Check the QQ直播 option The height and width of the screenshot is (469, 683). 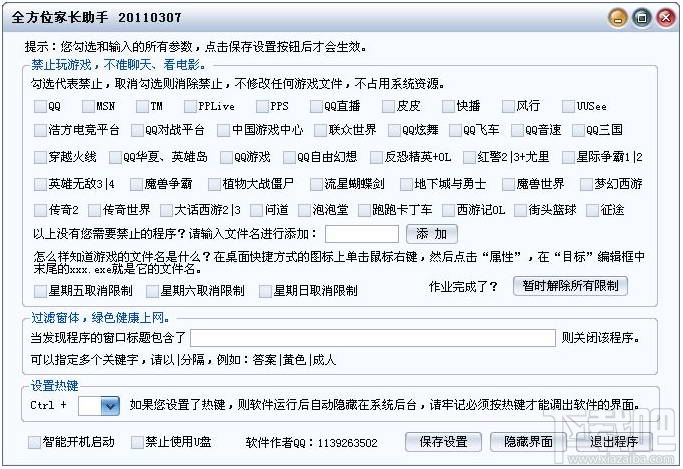pyautogui.click(x=316, y=106)
